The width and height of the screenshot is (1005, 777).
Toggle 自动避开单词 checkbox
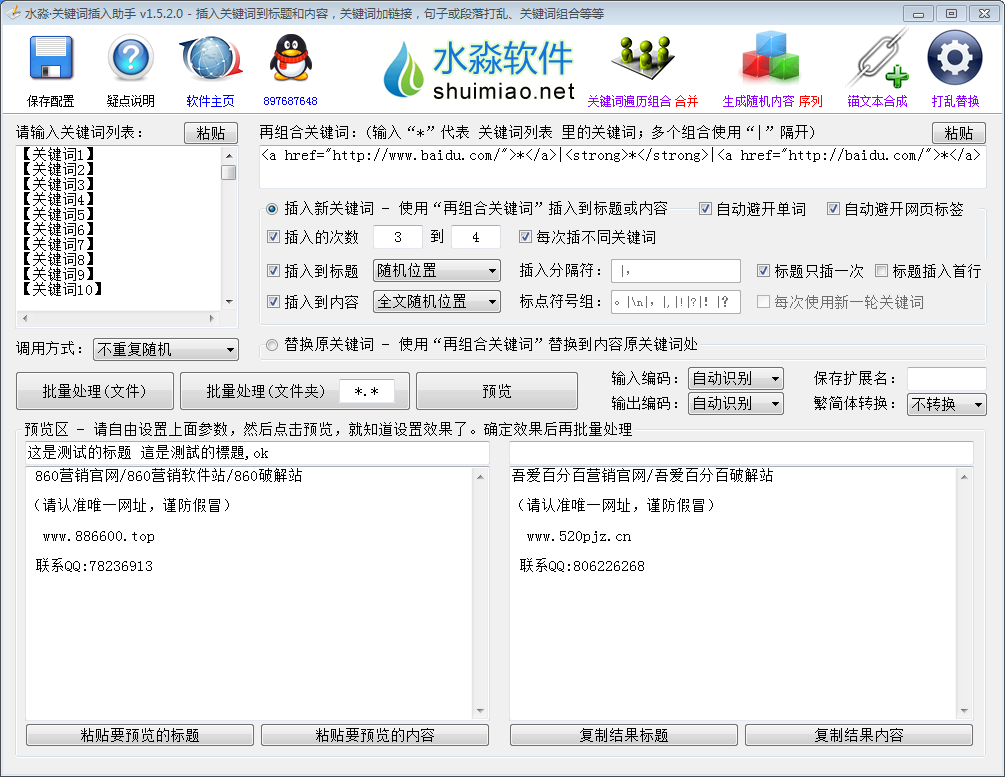click(x=705, y=208)
